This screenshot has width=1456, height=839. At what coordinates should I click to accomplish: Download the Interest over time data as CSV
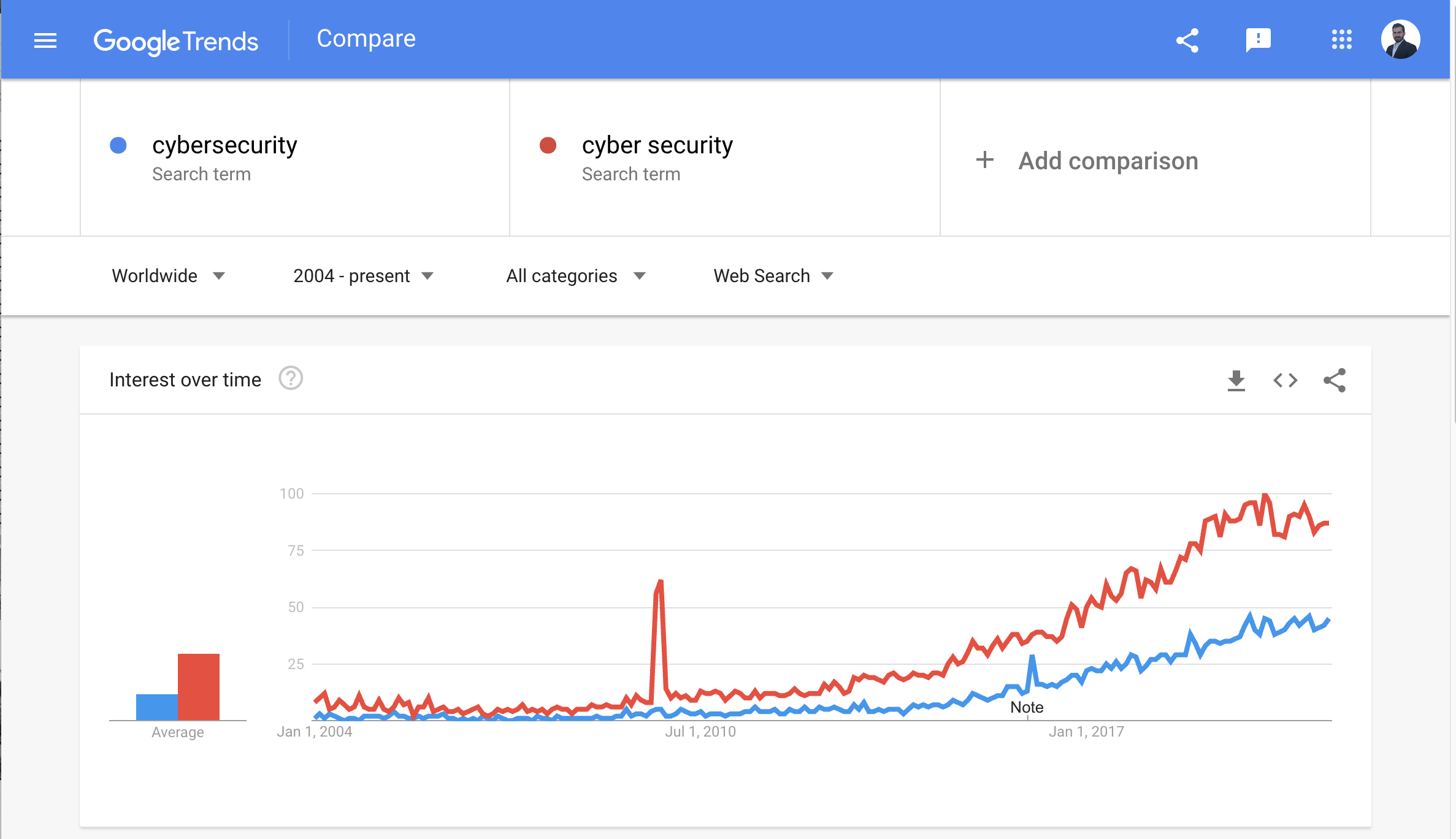pos(1236,380)
